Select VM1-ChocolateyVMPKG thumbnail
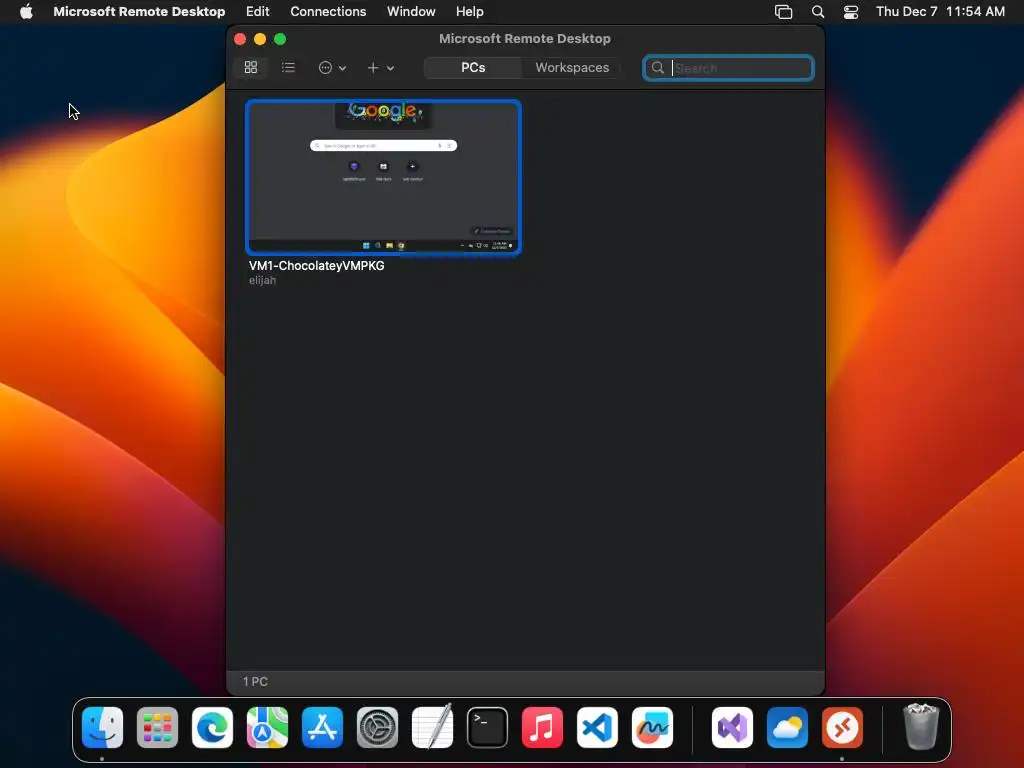This screenshot has width=1024, height=768. (383, 177)
